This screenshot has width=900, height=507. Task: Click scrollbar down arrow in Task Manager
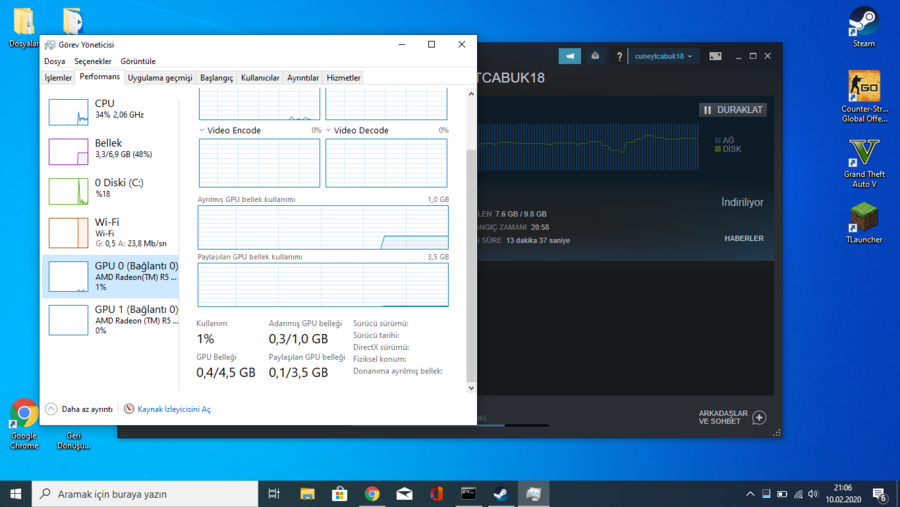tap(471, 388)
